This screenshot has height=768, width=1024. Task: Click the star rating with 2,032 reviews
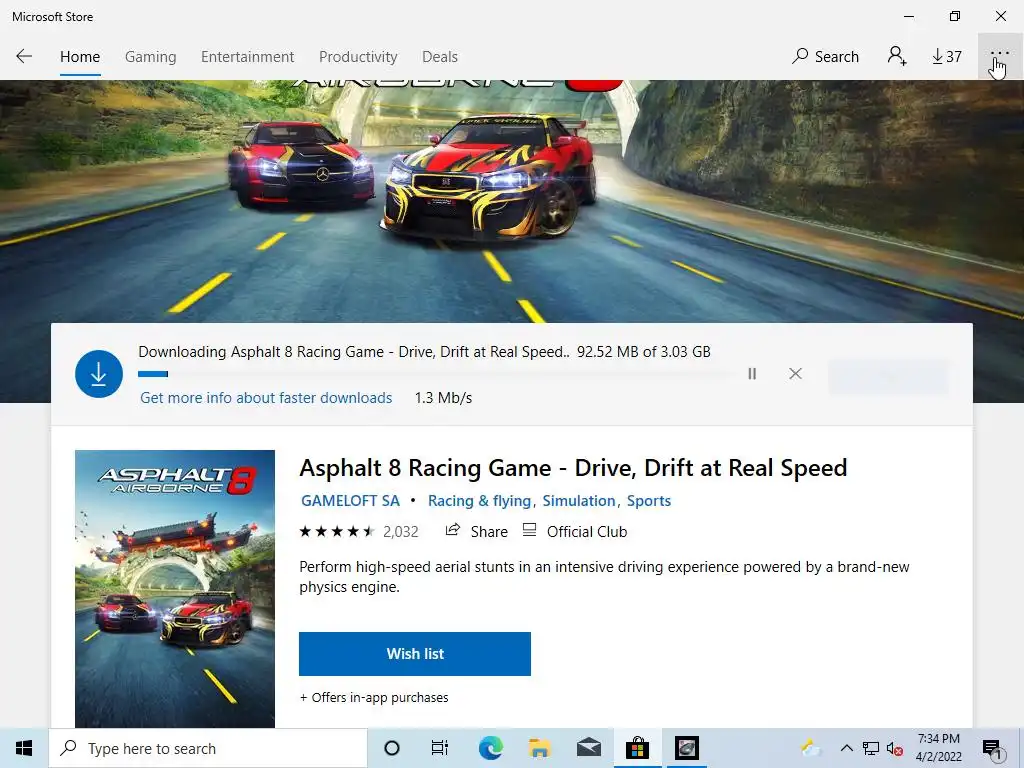[x=359, y=532]
